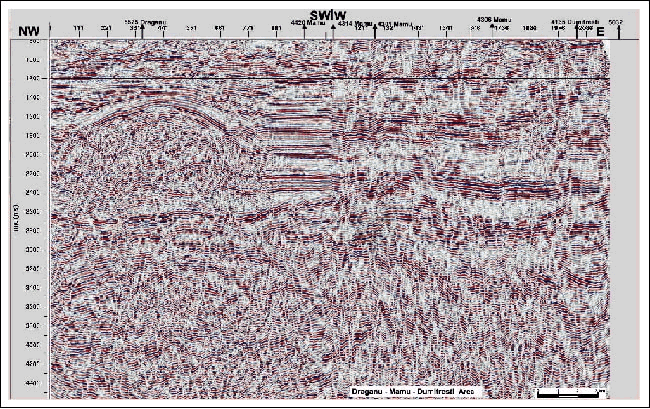Click the black horizontal horizon line

pos(330,78)
